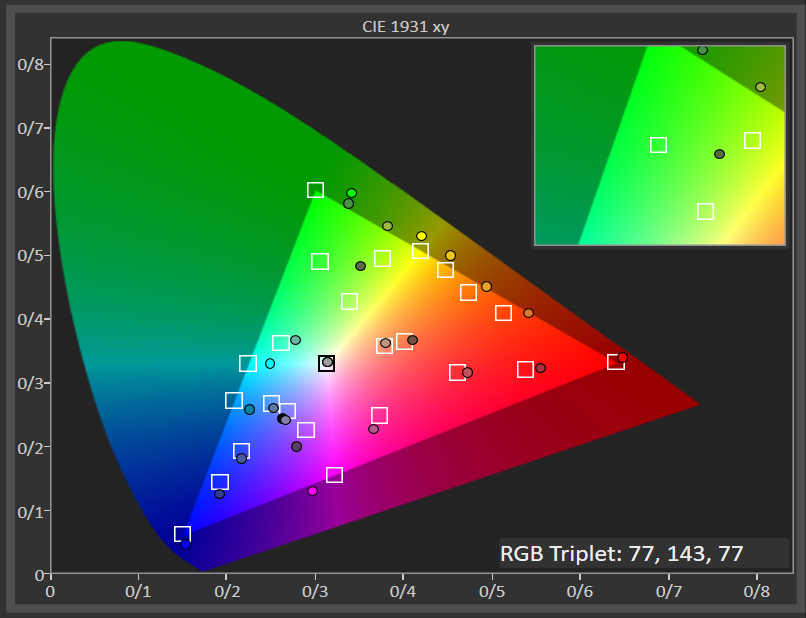Click the 0/3 label on vertical axis
The width and height of the screenshot is (806, 618).
point(32,384)
